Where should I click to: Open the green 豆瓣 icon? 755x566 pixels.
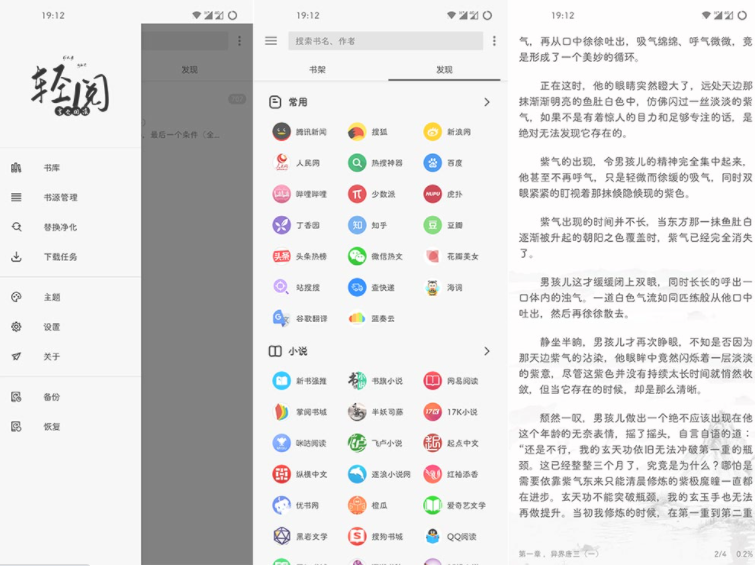432,225
